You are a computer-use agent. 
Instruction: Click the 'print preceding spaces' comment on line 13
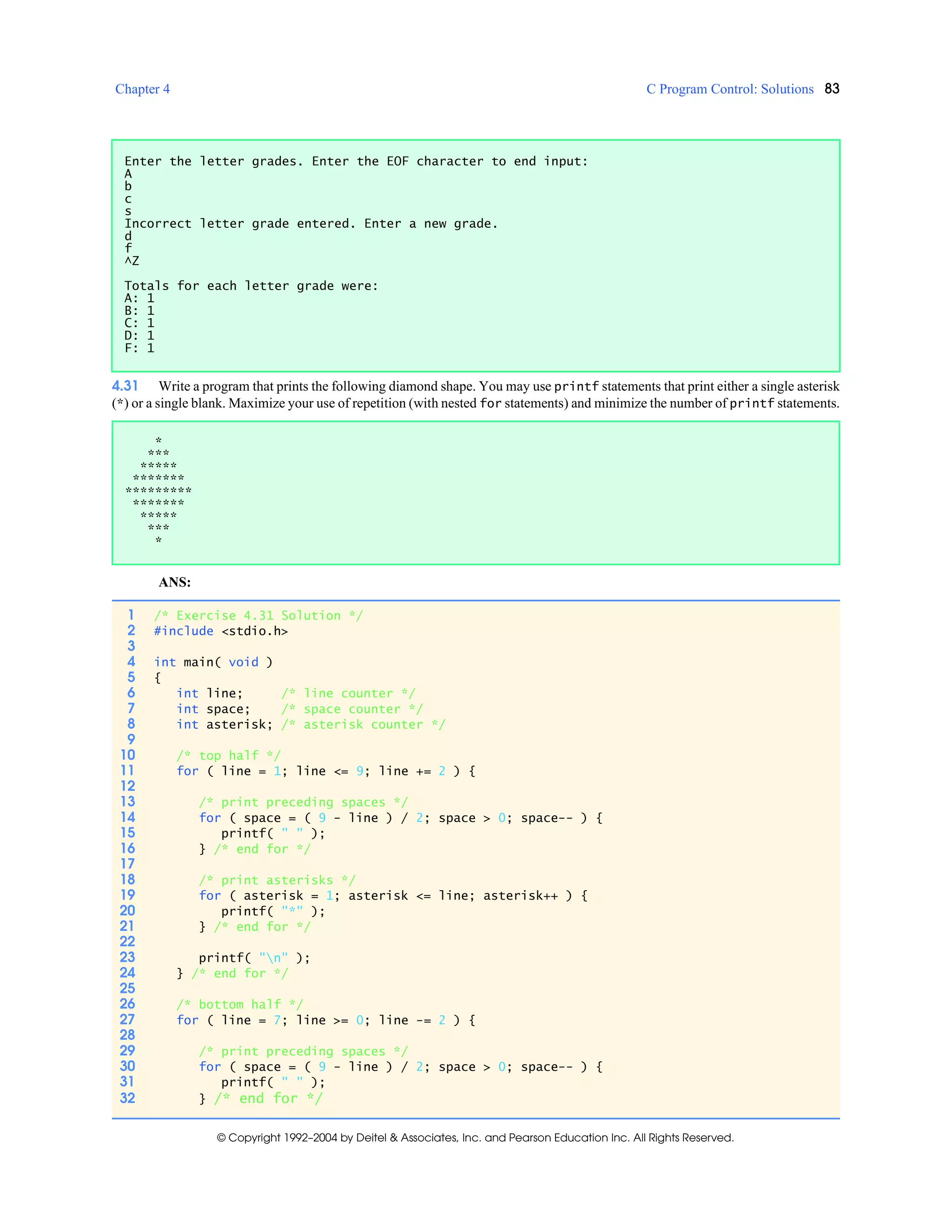point(304,802)
